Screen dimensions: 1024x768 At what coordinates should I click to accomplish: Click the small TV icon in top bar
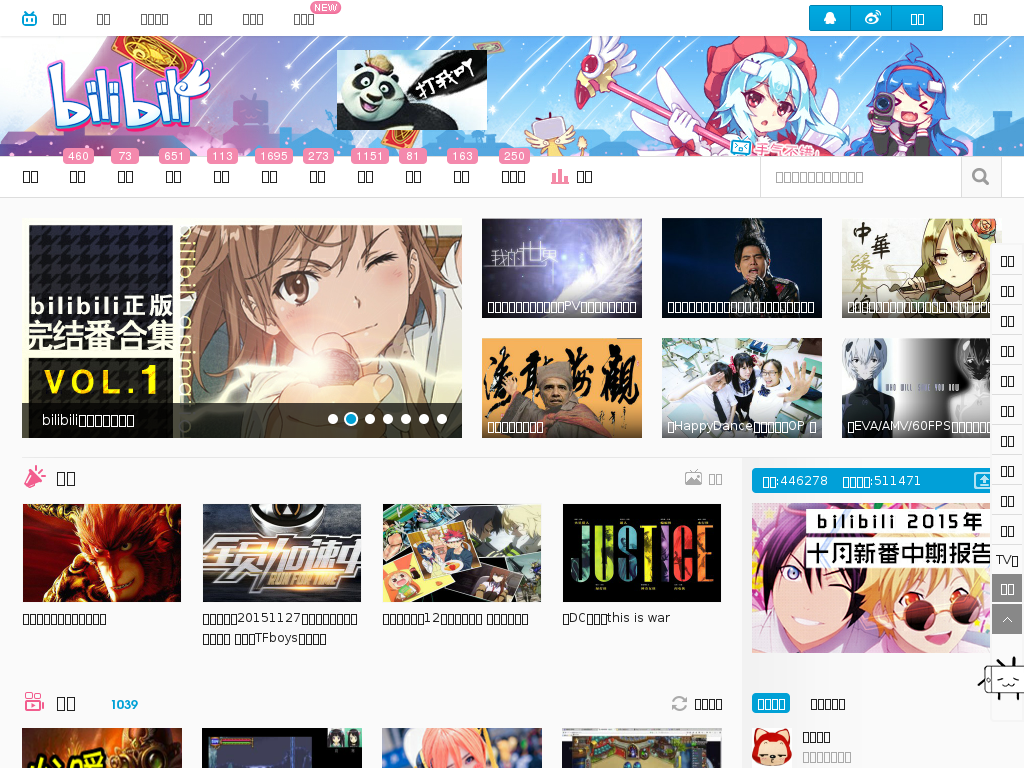pos(29,19)
